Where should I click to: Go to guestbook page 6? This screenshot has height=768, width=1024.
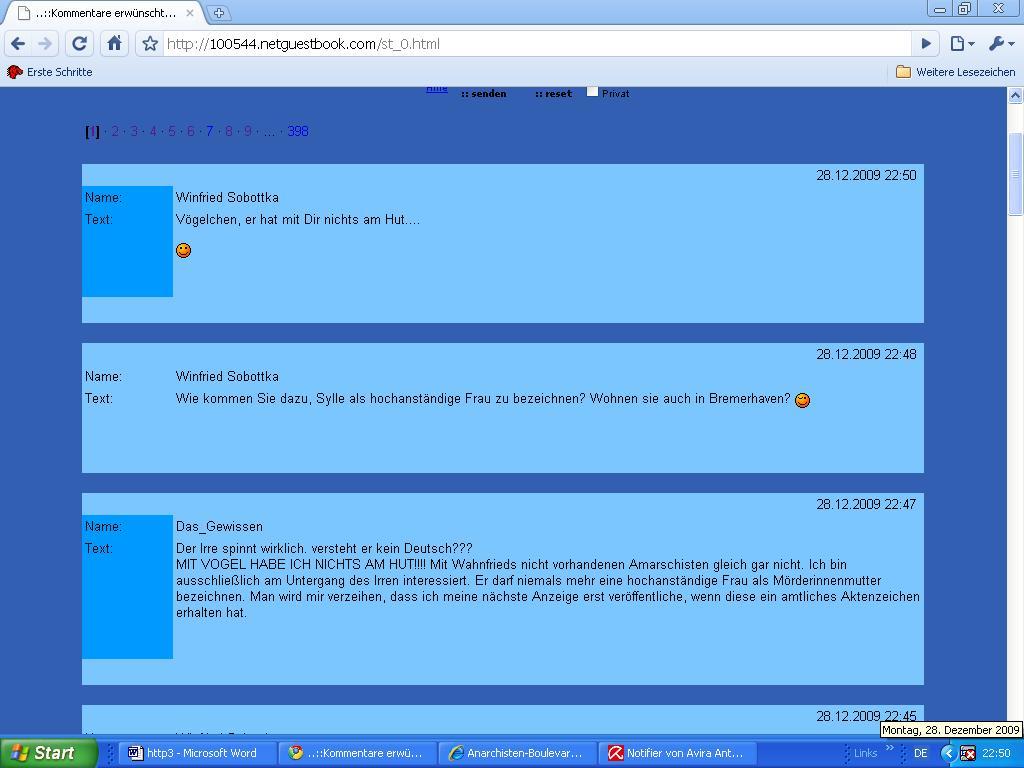(x=191, y=131)
